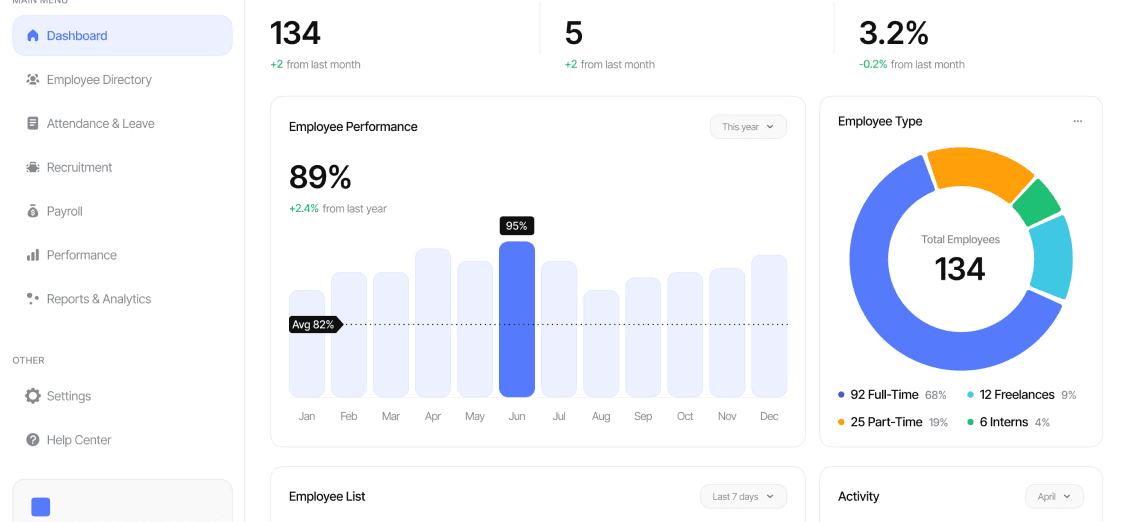Expand the This year dropdown

[748, 127]
